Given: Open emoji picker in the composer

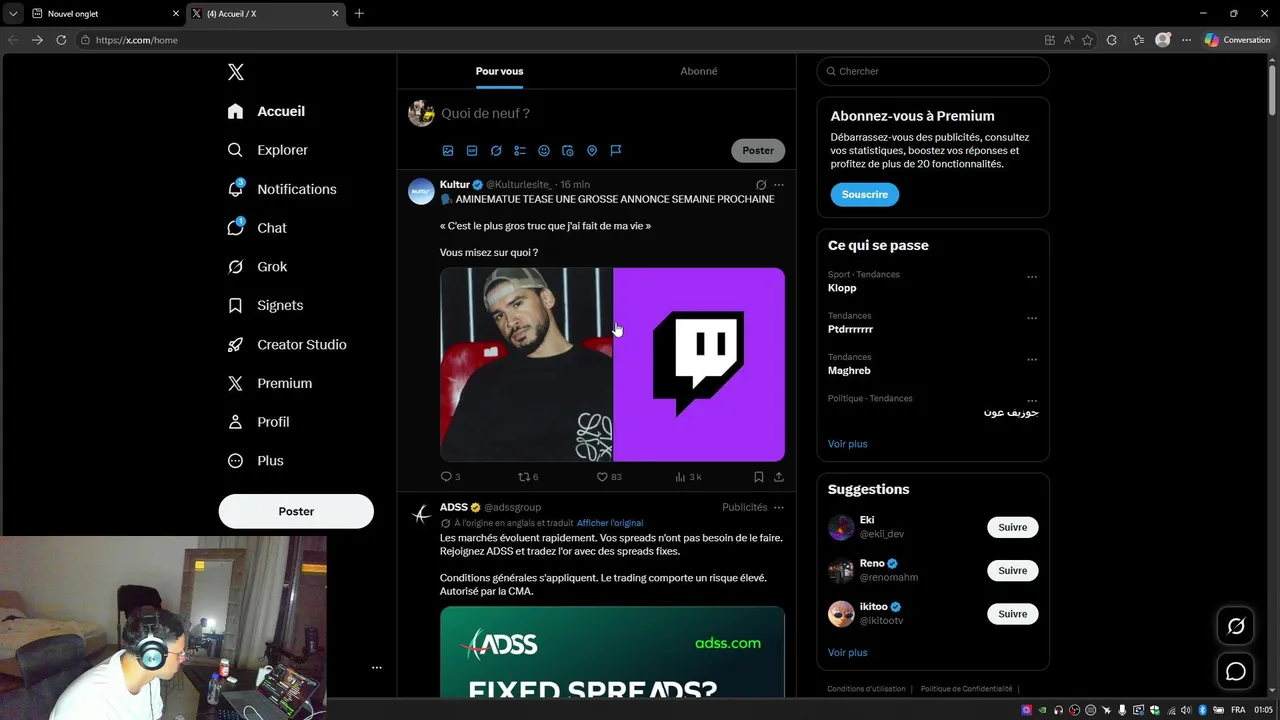Looking at the screenshot, I should pos(544,151).
